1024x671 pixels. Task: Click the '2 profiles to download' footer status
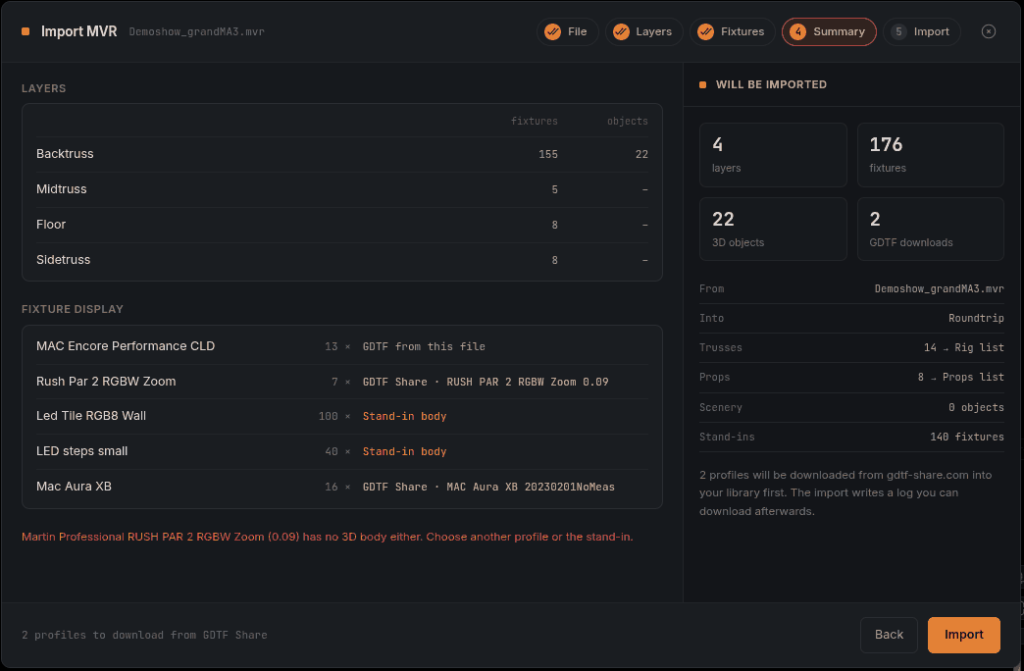point(144,635)
